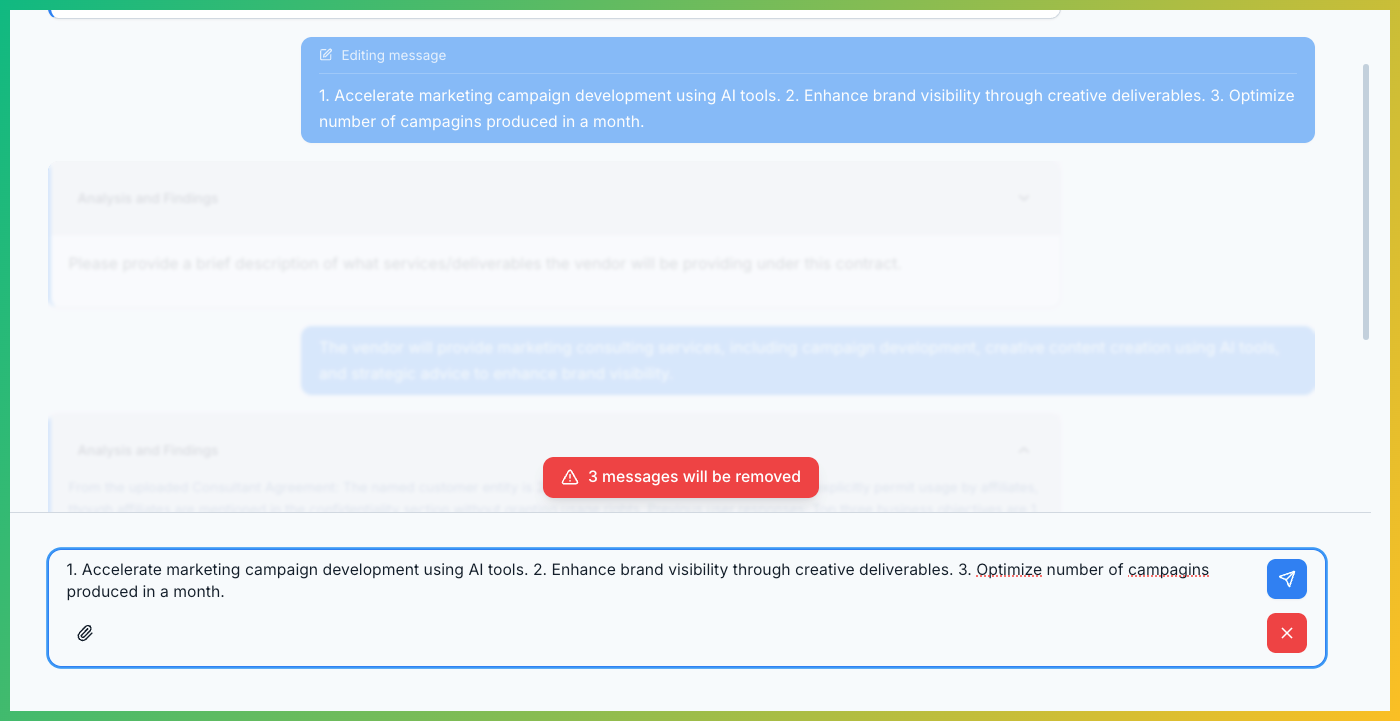The image size is (1400, 721).
Task: Click the 'Please provide a brief description' prompt text
Action: pos(485,264)
